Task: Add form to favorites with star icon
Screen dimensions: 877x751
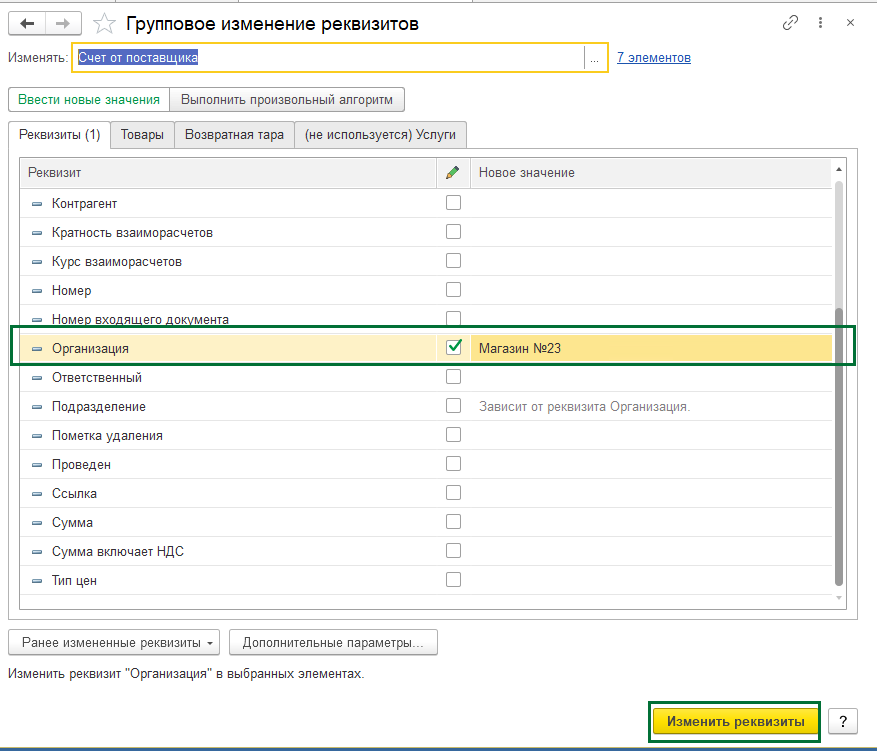Action: click(104, 23)
